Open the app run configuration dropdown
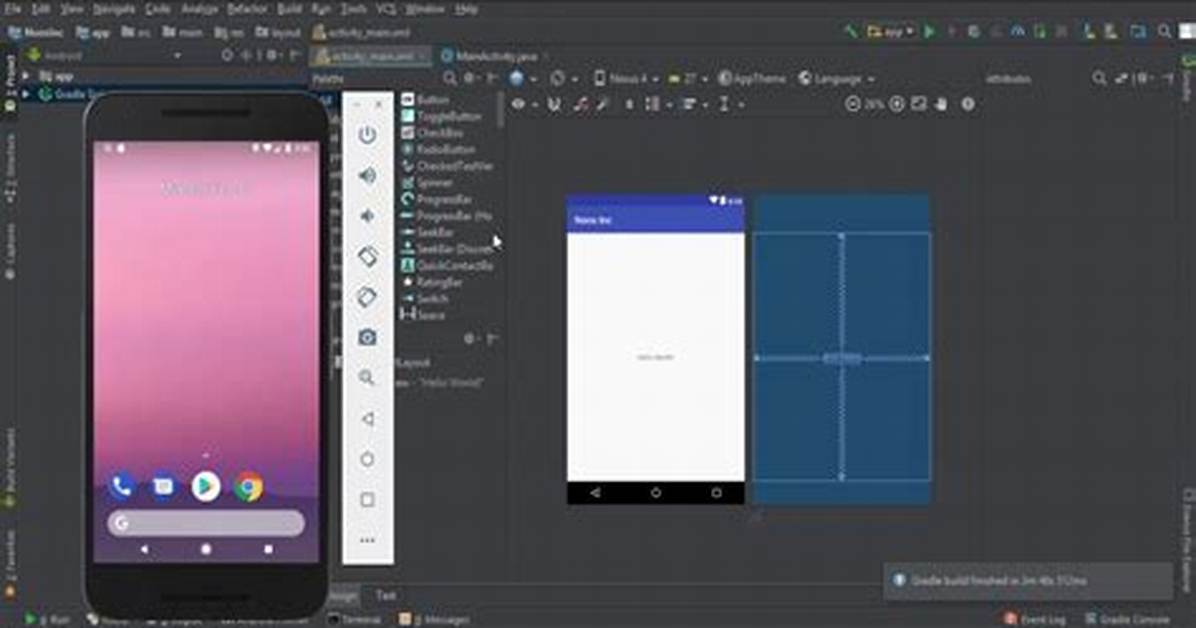Viewport: 1196px width, 628px height. (892, 32)
